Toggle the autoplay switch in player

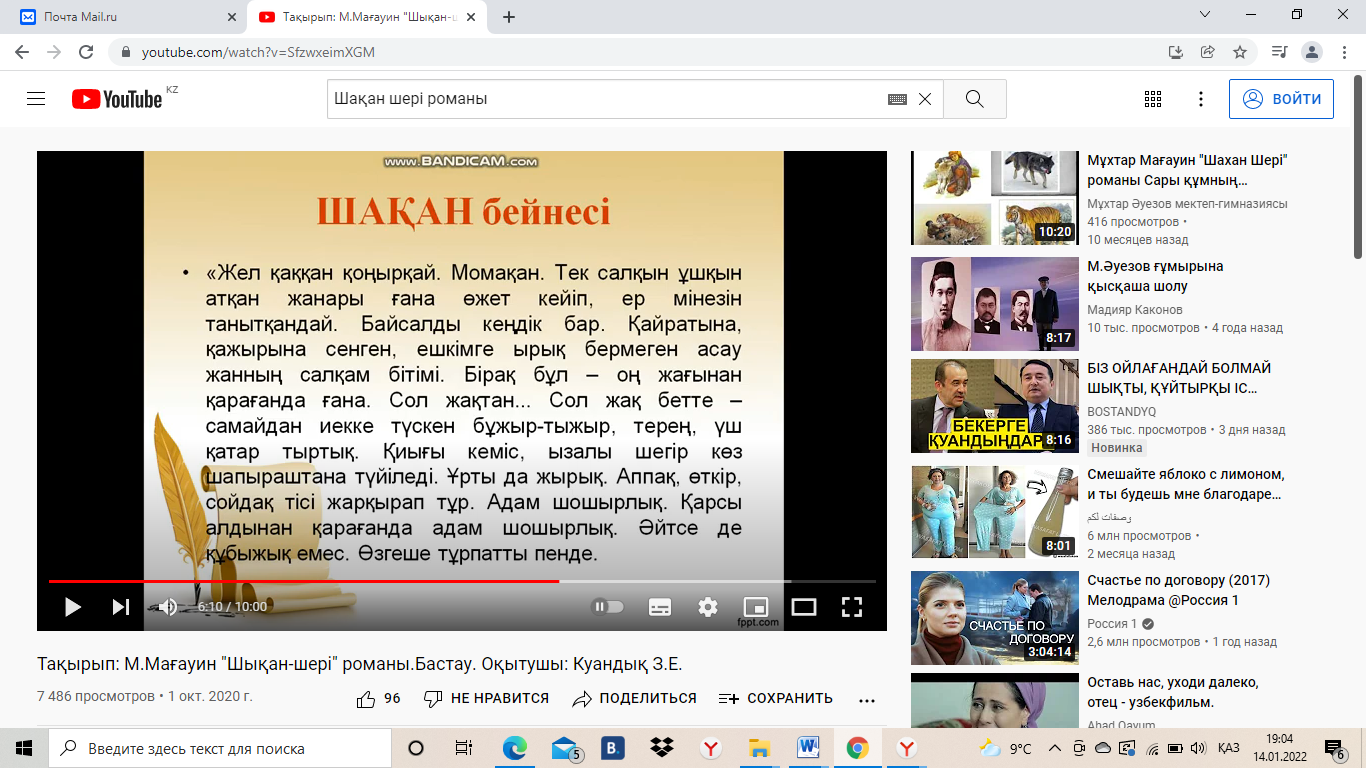click(x=608, y=606)
